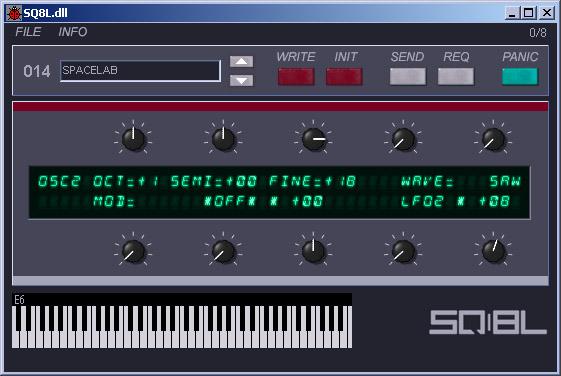Click the knob below the LFO2 label

coord(403,251)
